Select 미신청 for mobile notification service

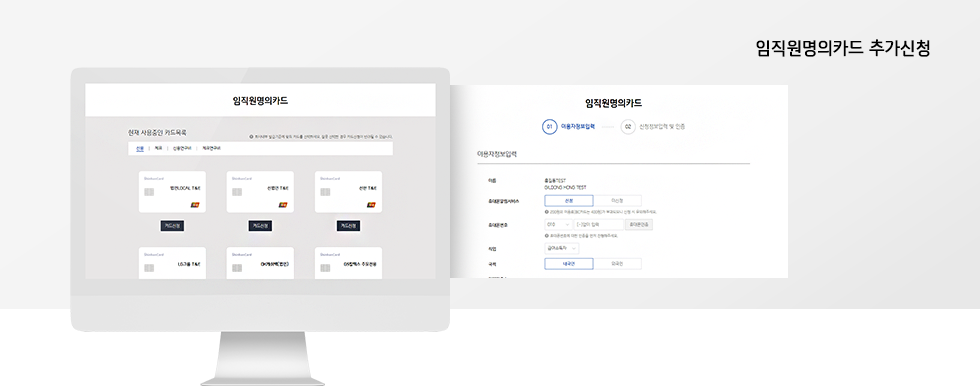click(617, 201)
